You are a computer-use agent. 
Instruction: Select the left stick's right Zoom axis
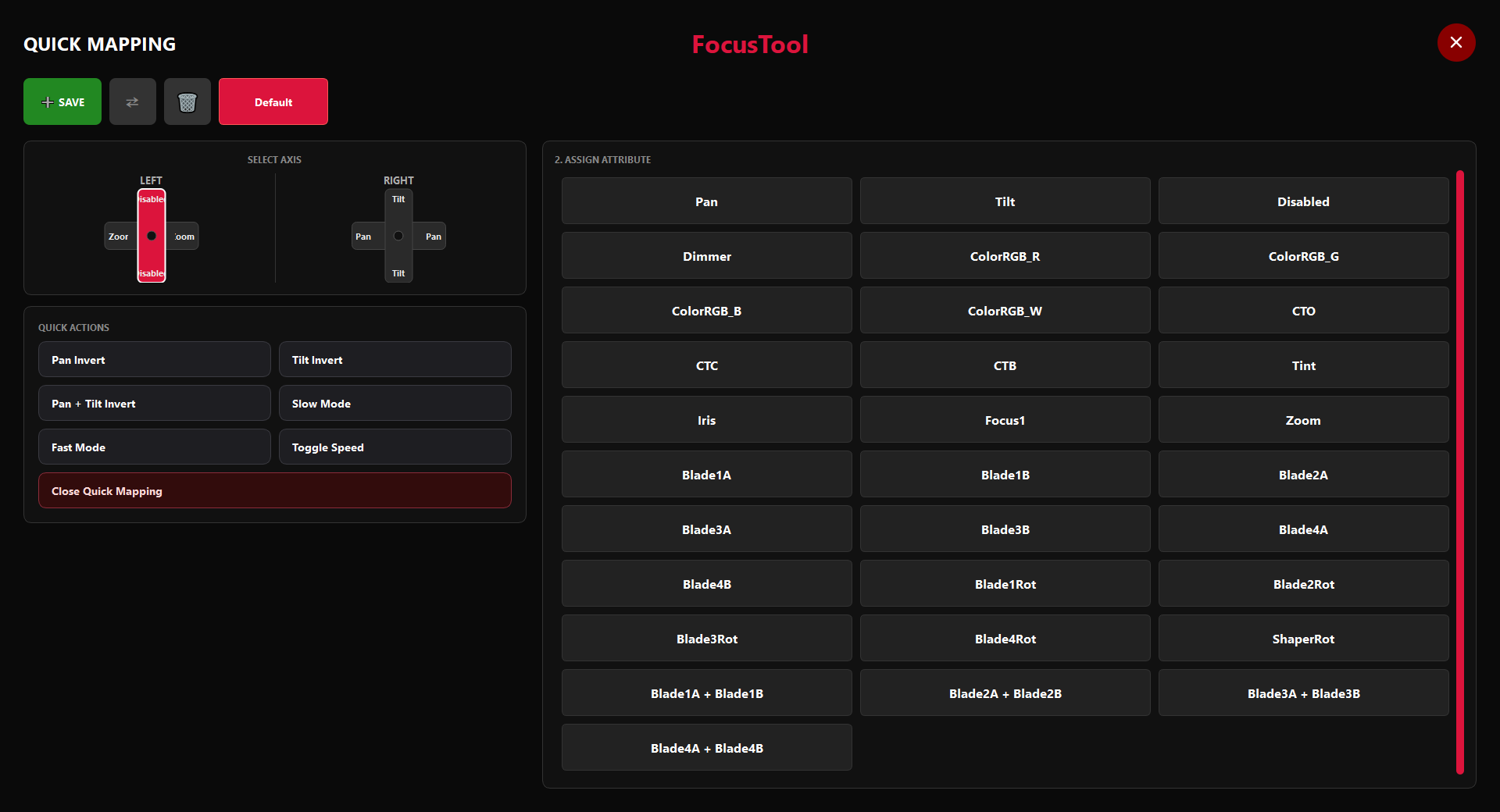(183, 236)
